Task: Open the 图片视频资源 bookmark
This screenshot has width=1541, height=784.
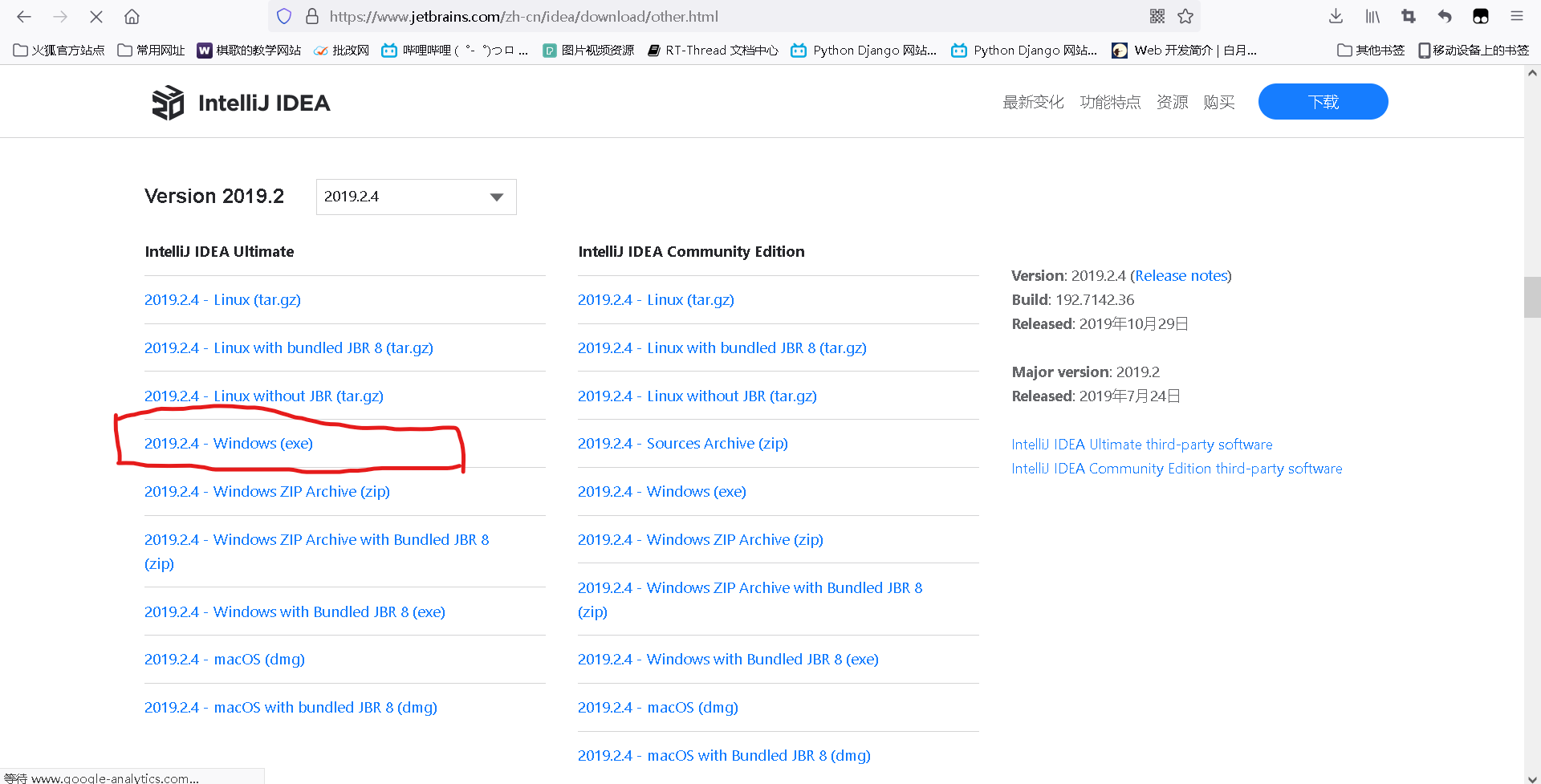Action: click(588, 50)
